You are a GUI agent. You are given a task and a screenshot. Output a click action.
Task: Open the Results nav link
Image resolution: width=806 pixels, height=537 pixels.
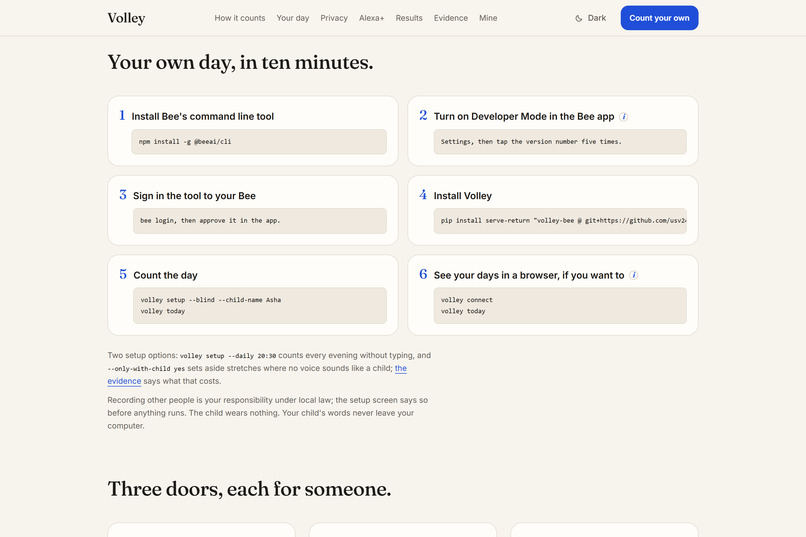click(x=409, y=18)
